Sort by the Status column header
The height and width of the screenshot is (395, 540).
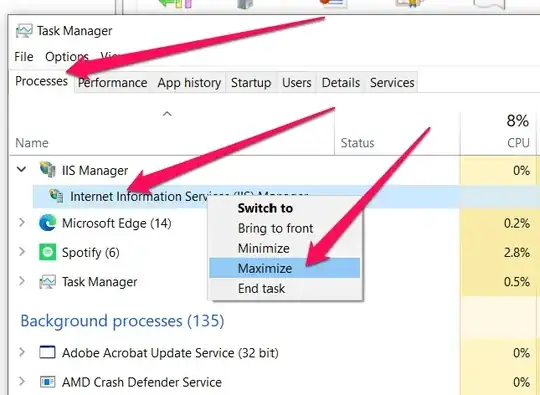click(x=397, y=133)
